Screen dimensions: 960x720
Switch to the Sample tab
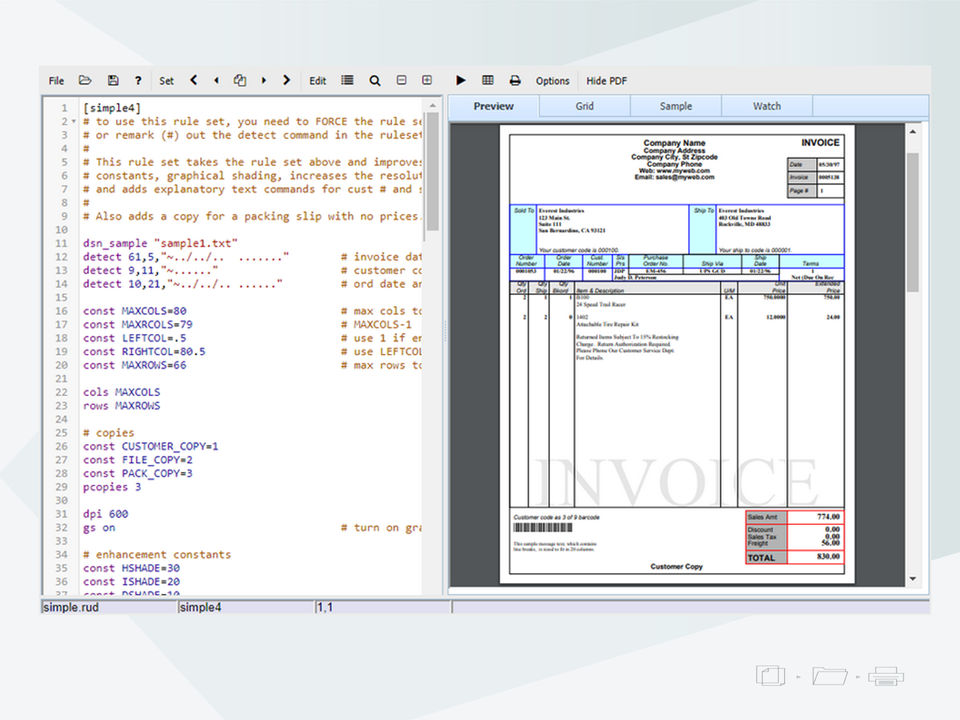(675, 106)
